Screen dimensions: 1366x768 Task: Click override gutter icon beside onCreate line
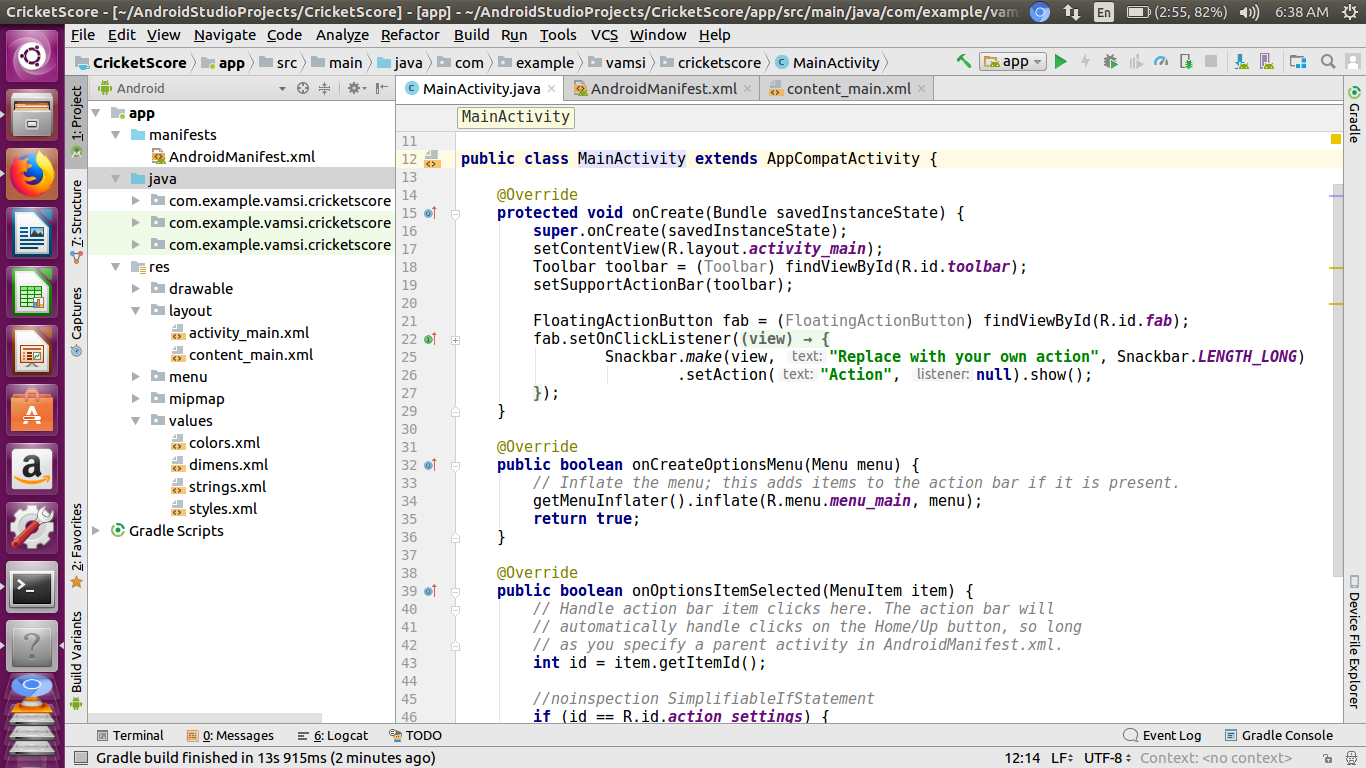[x=429, y=213]
